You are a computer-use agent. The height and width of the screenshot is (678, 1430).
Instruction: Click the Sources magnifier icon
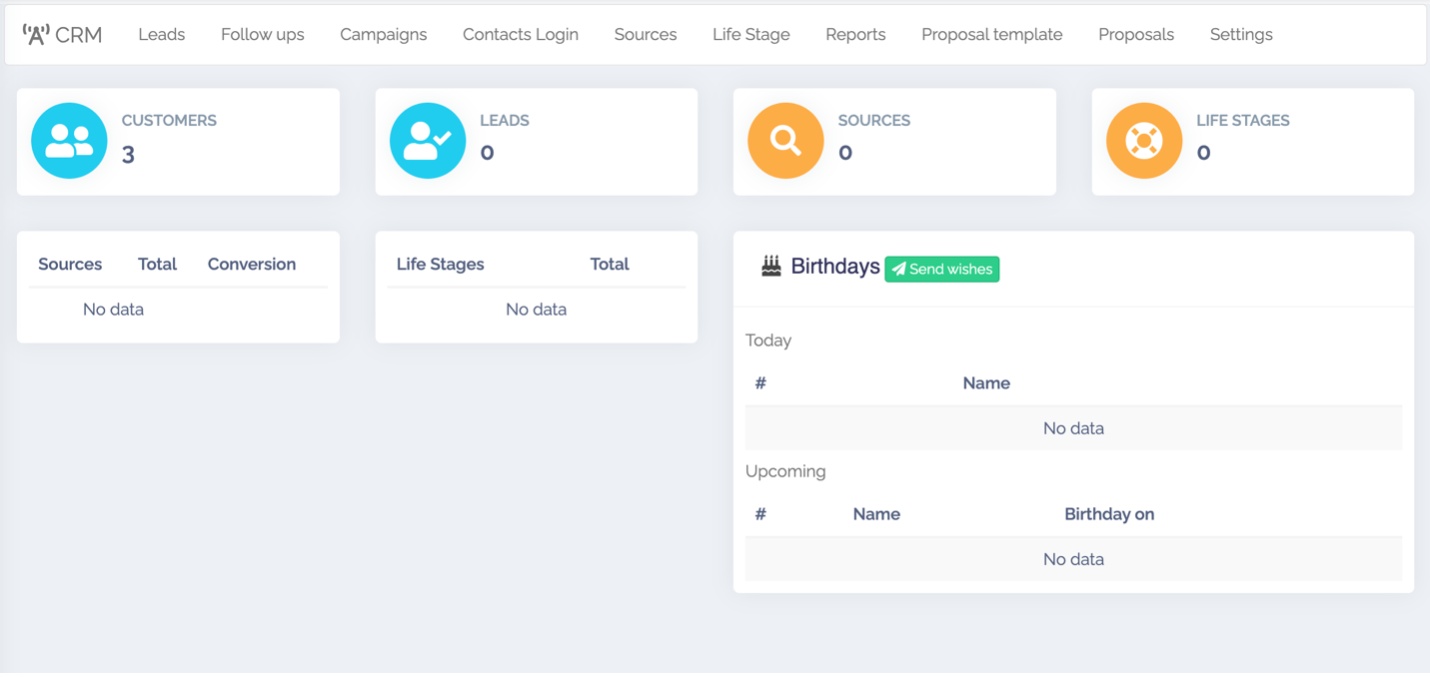coord(785,141)
